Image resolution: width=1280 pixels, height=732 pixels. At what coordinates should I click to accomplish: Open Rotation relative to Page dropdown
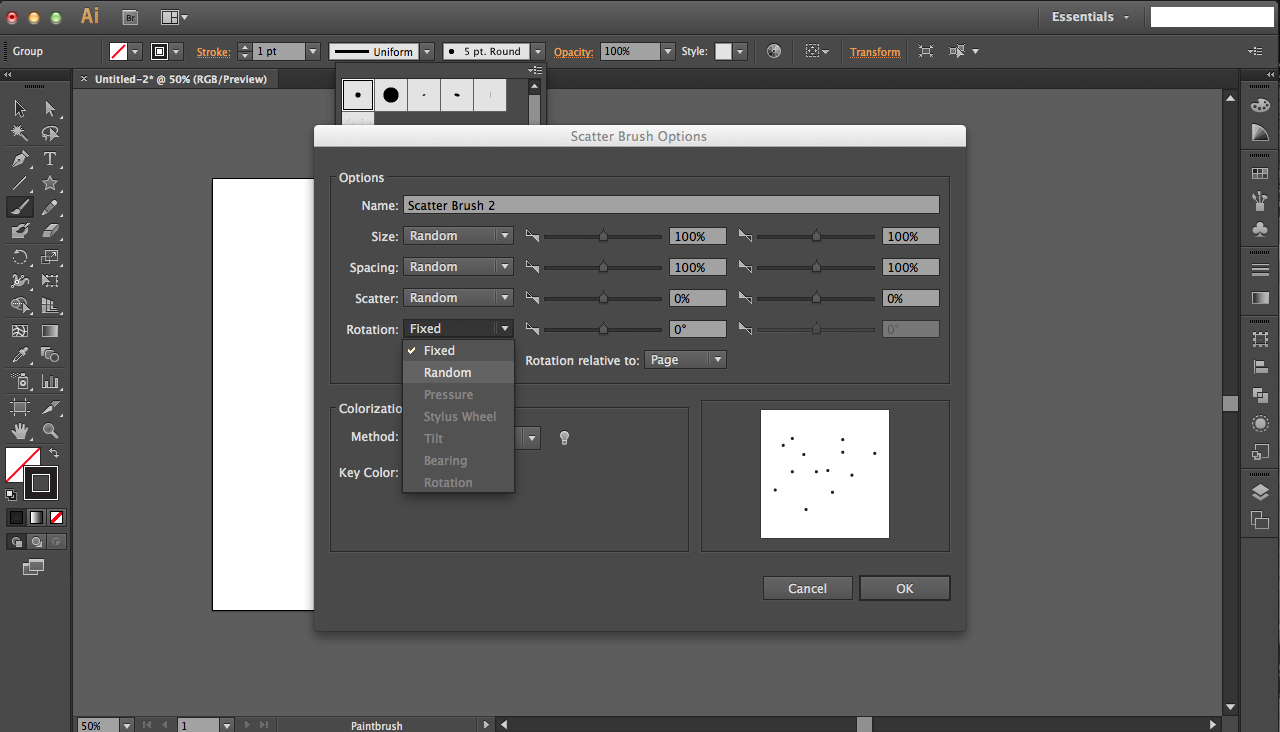pyautogui.click(x=686, y=360)
